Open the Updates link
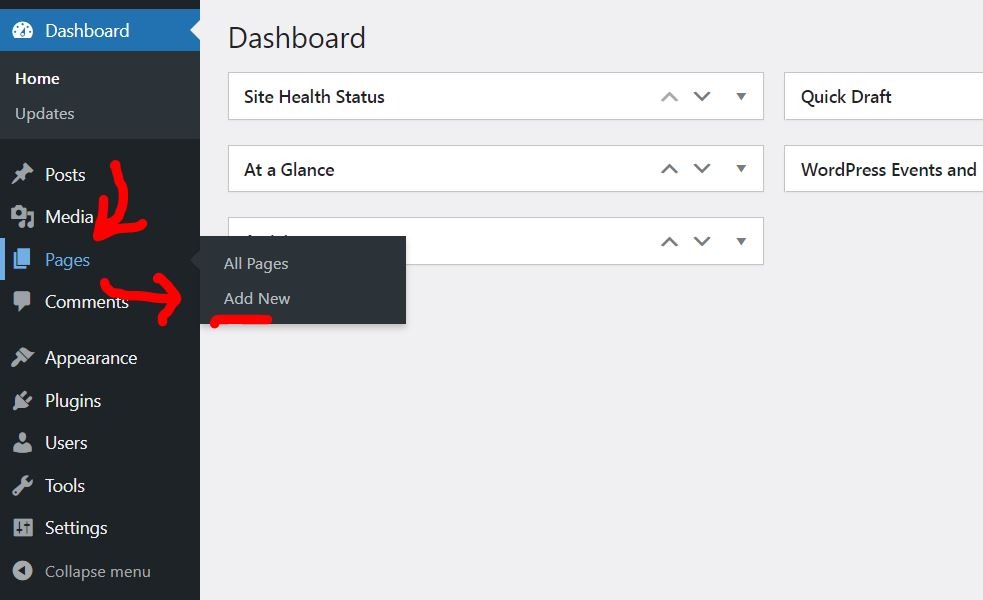Screen dimensions: 983x600 click(44, 113)
